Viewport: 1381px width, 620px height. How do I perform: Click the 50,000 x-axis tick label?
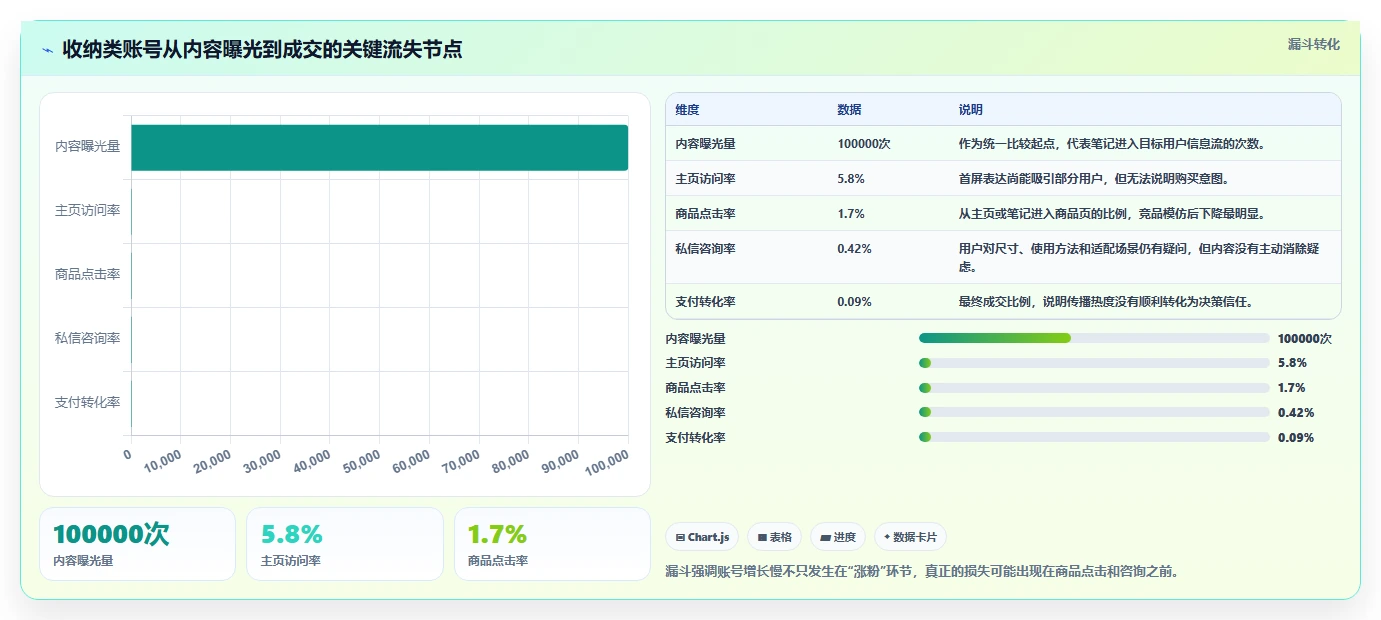[x=361, y=461]
